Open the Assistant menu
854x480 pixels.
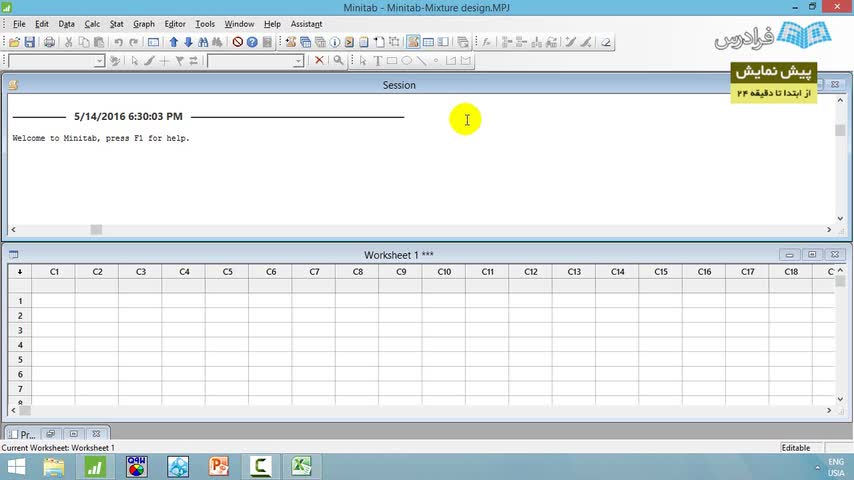(306, 24)
